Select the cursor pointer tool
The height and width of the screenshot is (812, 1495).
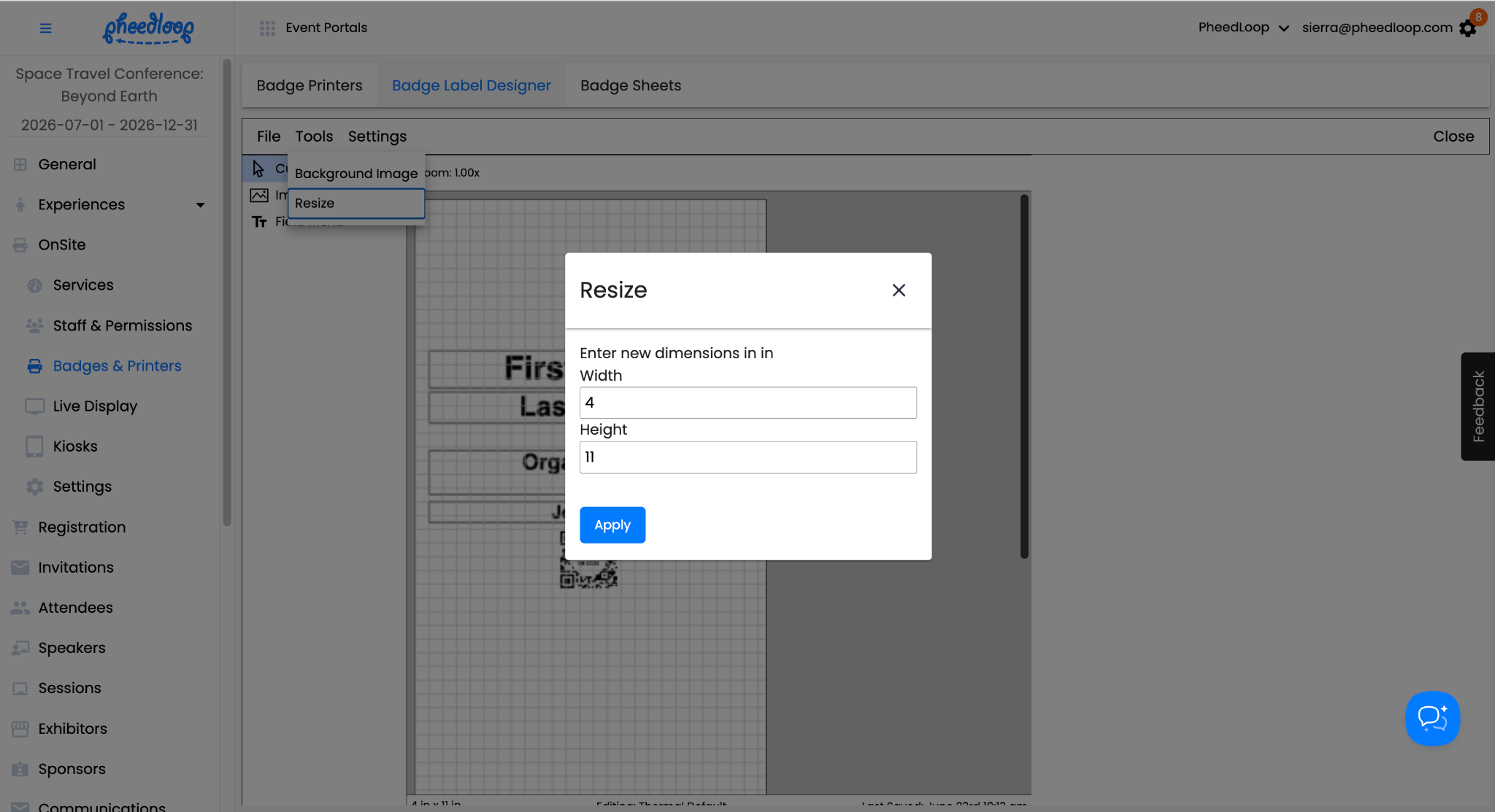coord(258,169)
